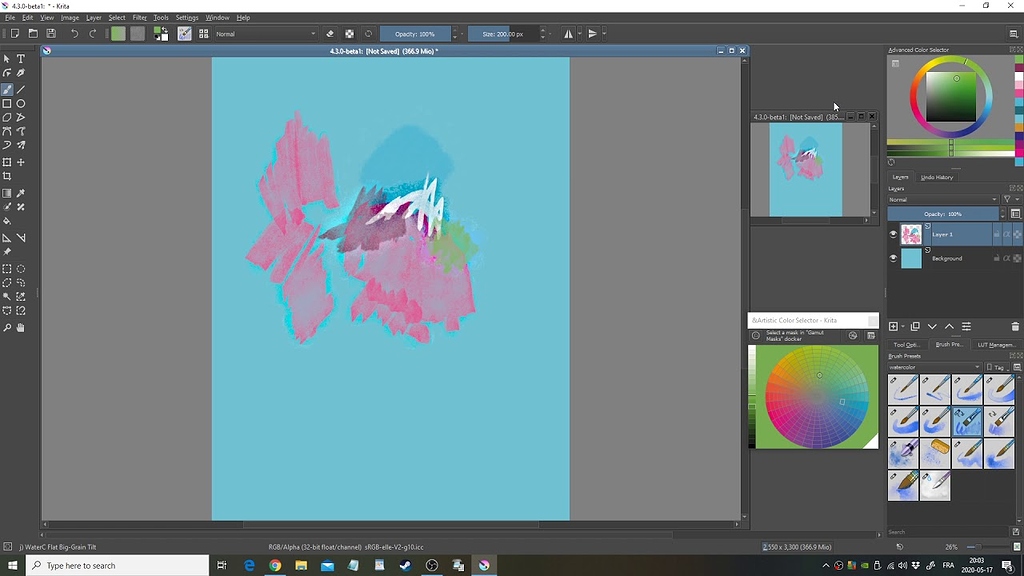Click the Select a mask in Gamut Masks link
This screenshot has height=576, width=1024.
[793, 336]
